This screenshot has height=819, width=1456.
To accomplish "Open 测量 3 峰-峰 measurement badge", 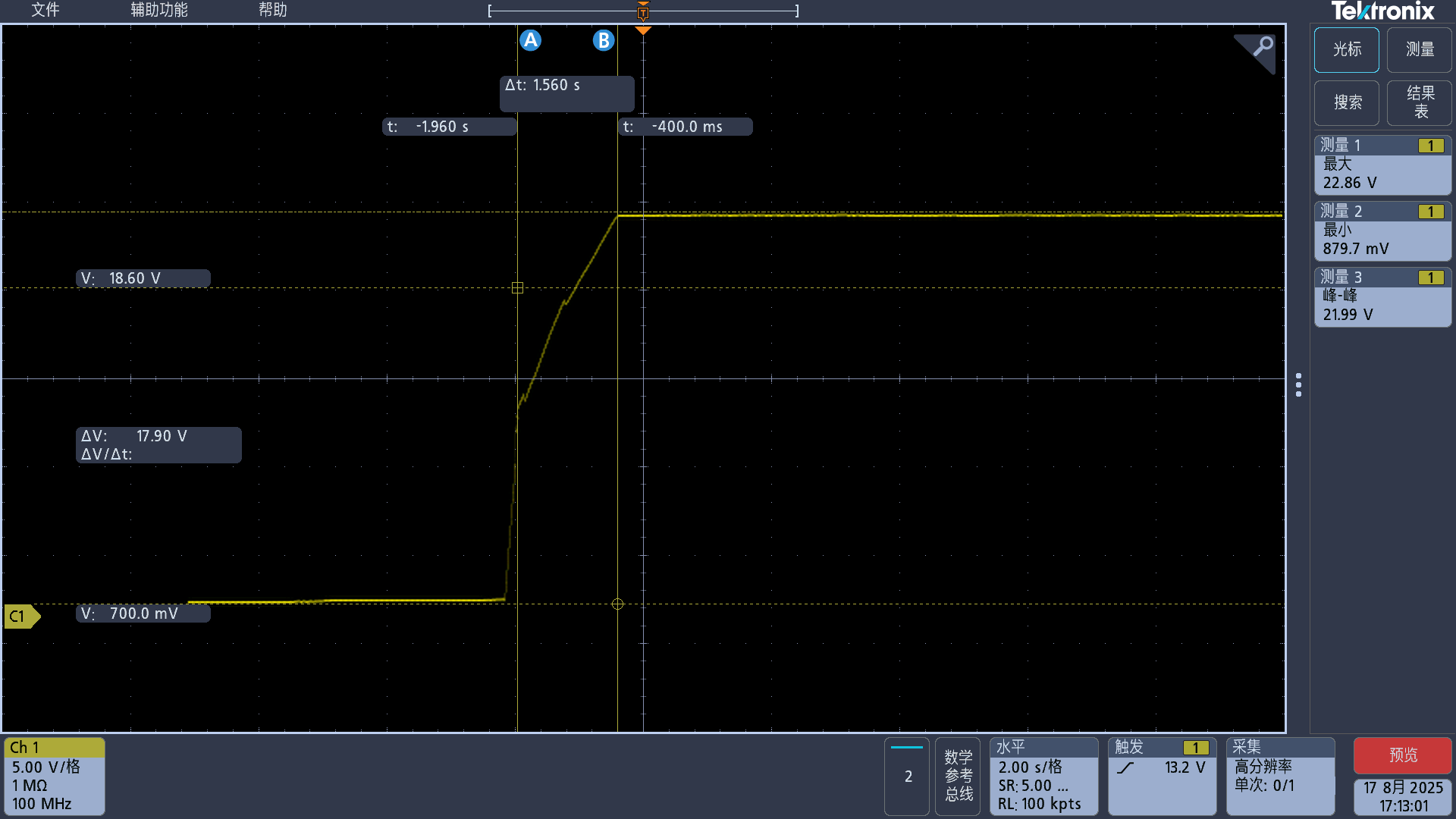I will point(1382,297).
